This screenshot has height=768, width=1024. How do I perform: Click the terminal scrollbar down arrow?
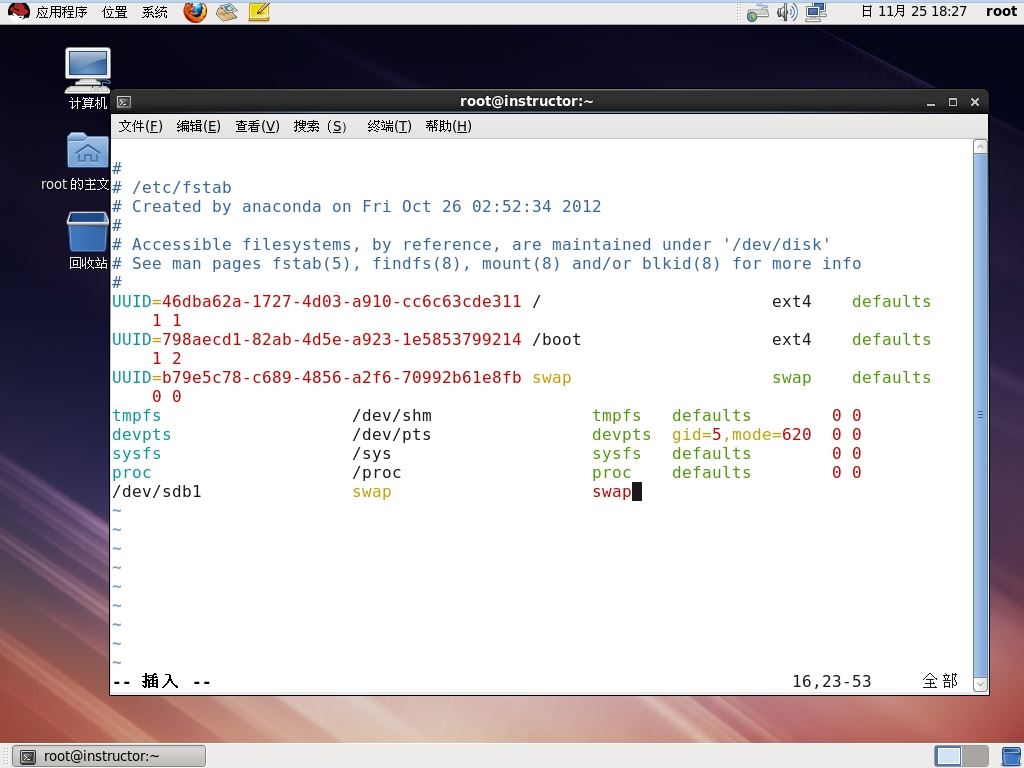pyautogui.click(x=980, y=684)
